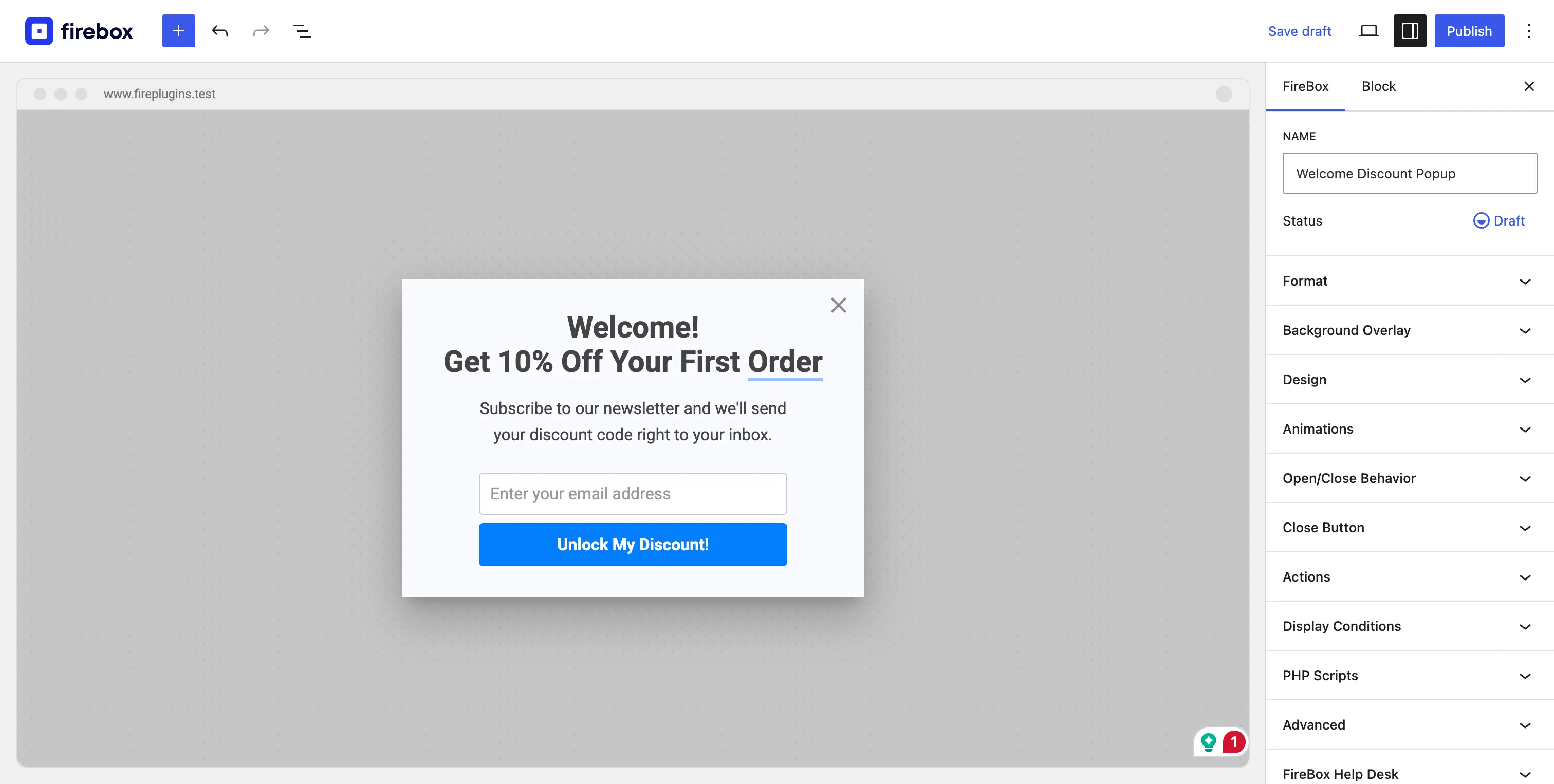Undo the last change
The image size is (1554, 784).
tap(219, 31)
